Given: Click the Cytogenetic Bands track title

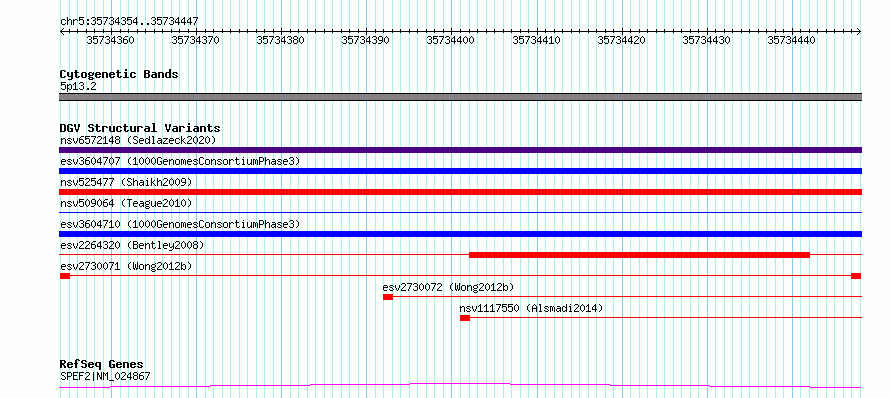Looking at the screenshot, I should tap(119, 74).
